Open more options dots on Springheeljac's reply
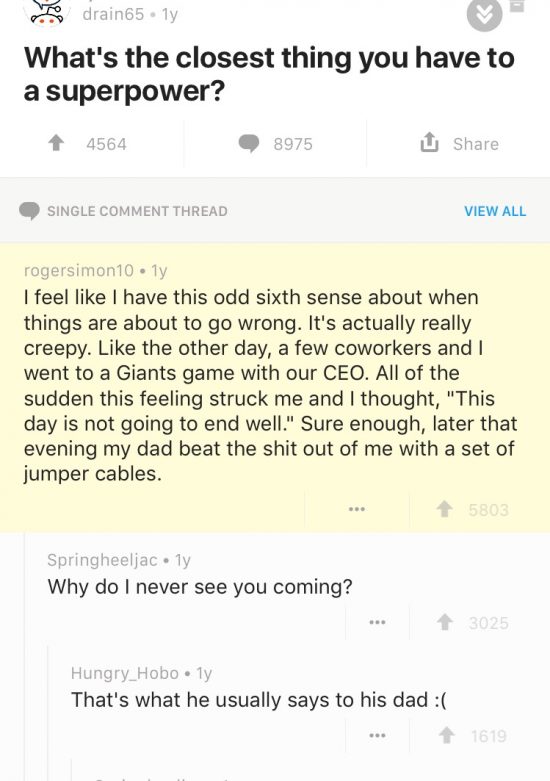Screen dimensions: 550x781 377,622
